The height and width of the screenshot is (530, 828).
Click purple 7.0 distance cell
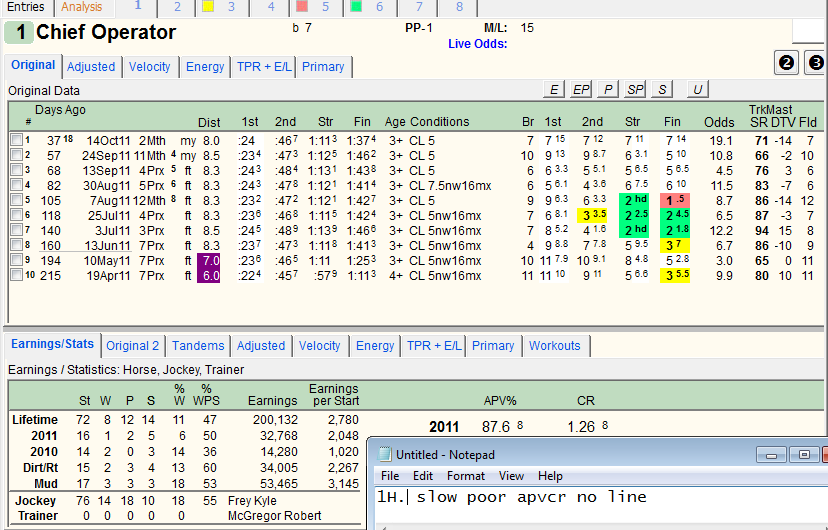[x=209, y=261]
